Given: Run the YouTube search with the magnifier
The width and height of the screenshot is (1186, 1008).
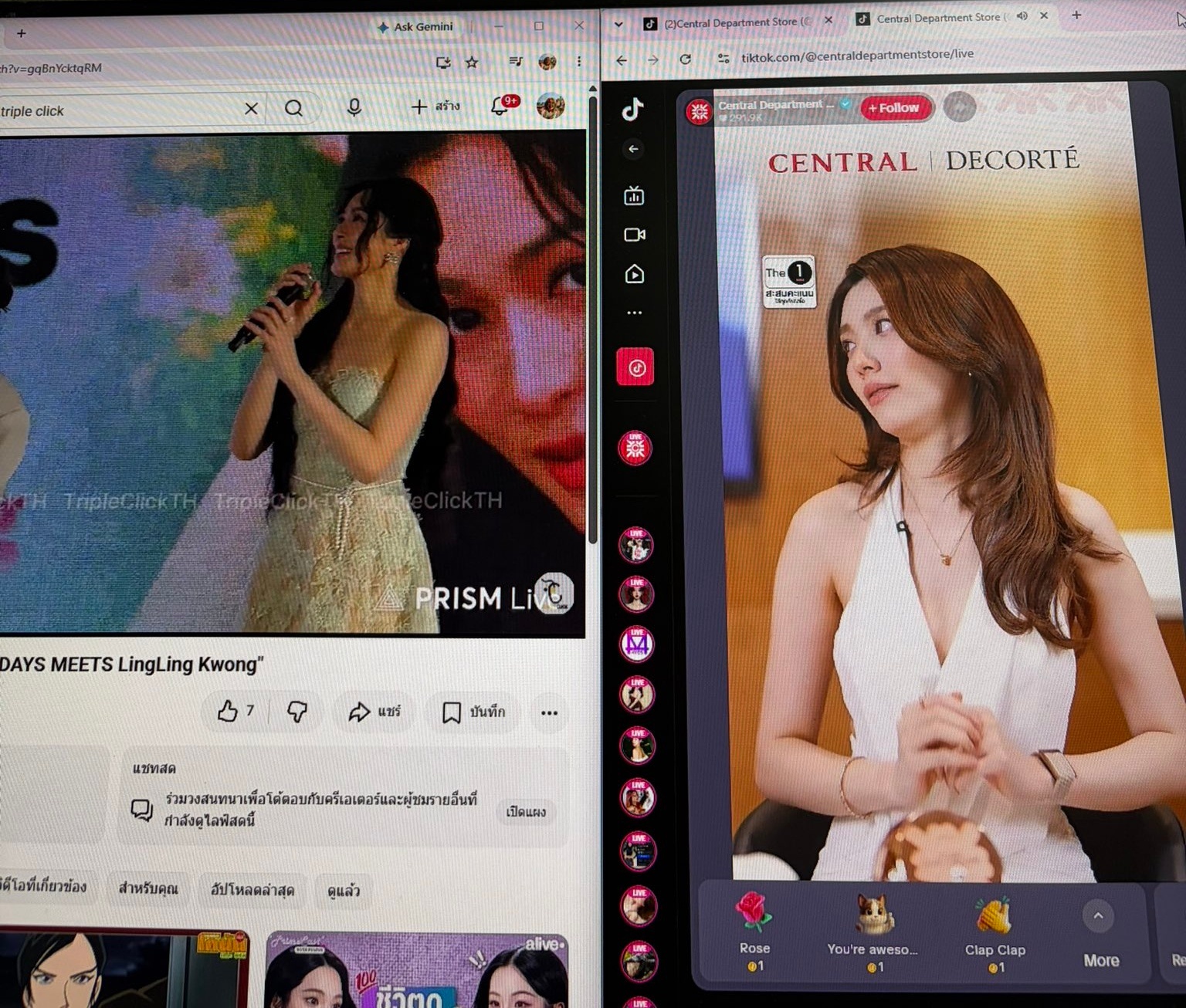Looking at the screenshot, I should [x=293, y=109].
